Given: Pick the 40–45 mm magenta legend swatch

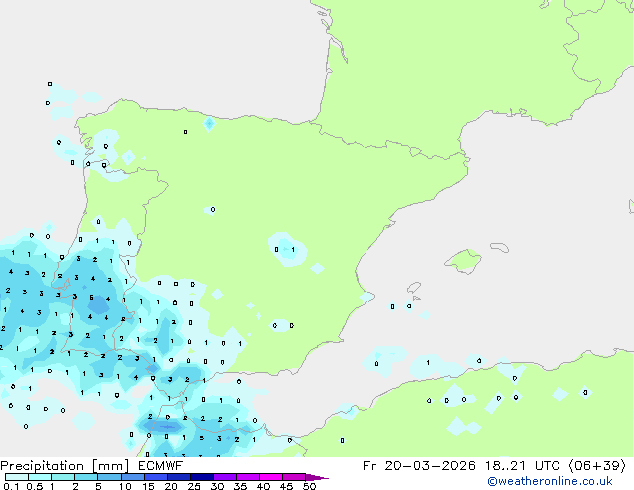Looking at the screenshot, I should point(271,477).
